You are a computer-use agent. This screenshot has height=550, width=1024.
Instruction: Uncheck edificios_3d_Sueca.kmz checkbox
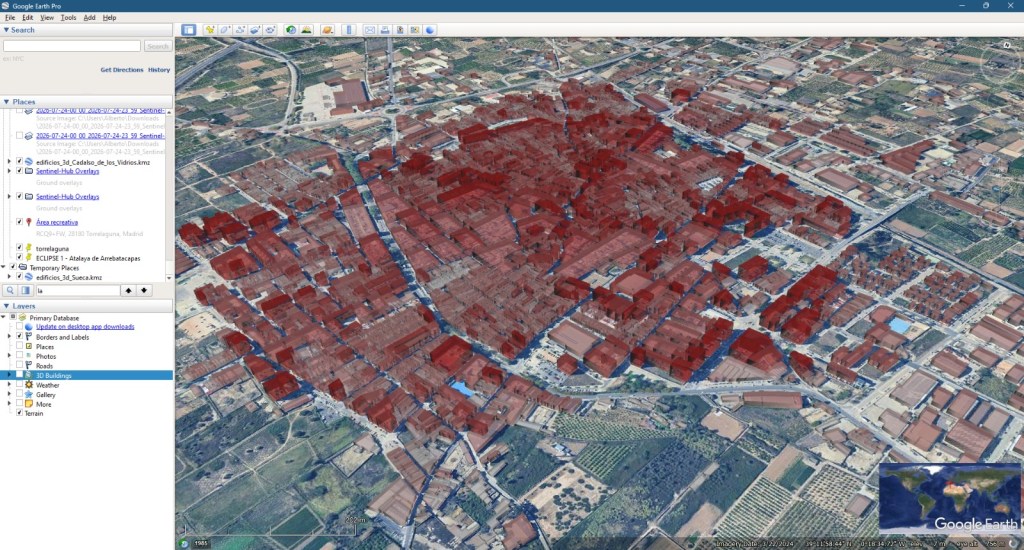point(20,277)
